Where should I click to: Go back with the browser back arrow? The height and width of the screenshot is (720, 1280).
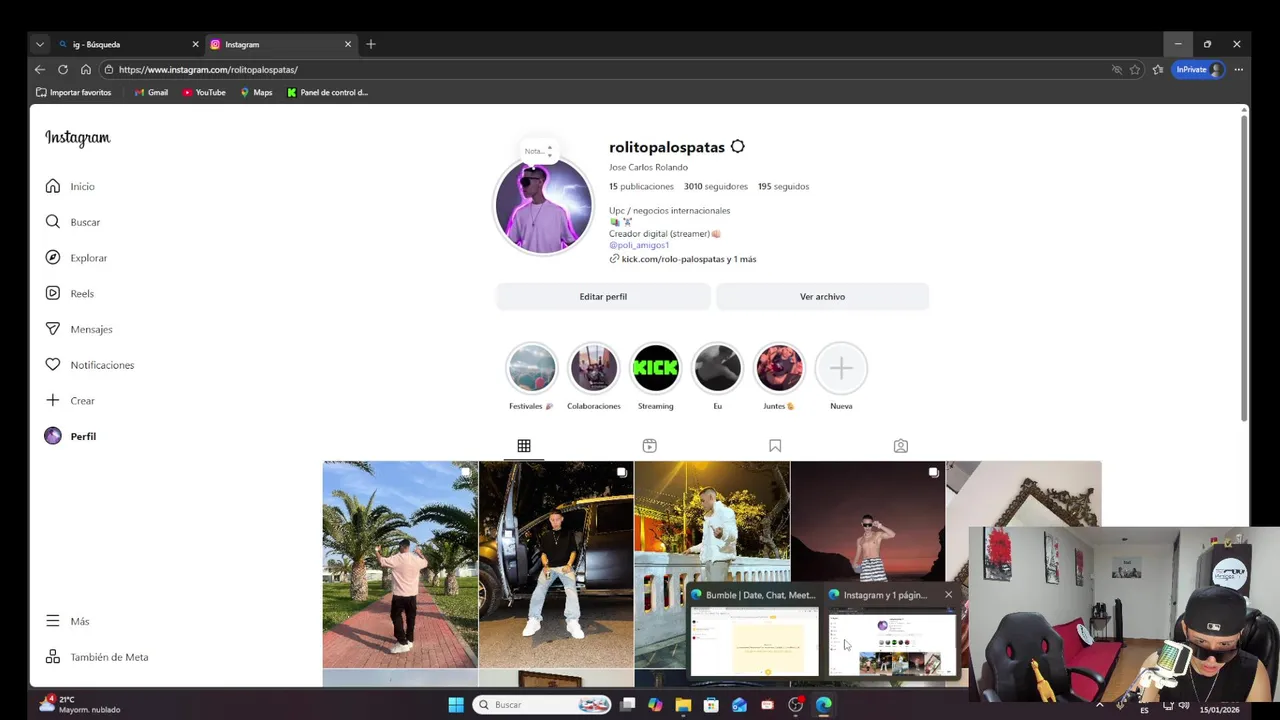tap(40, 70)
